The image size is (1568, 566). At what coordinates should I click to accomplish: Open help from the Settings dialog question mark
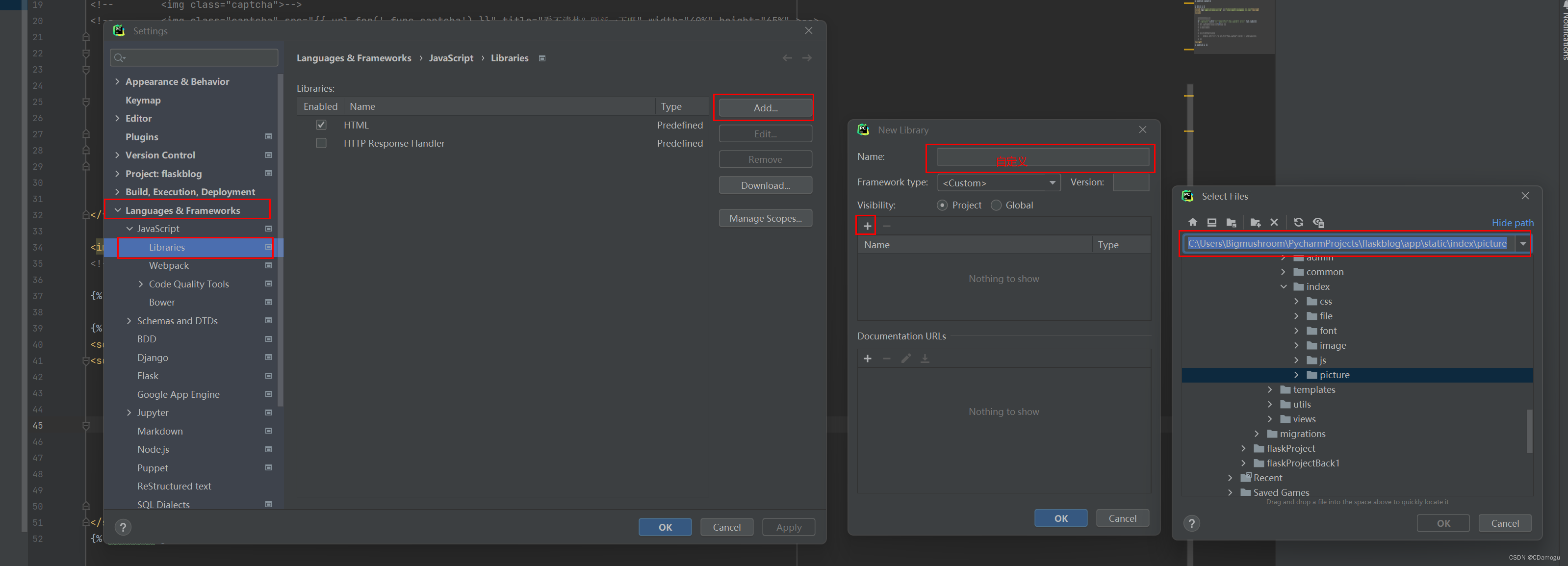tap(123, 527)
